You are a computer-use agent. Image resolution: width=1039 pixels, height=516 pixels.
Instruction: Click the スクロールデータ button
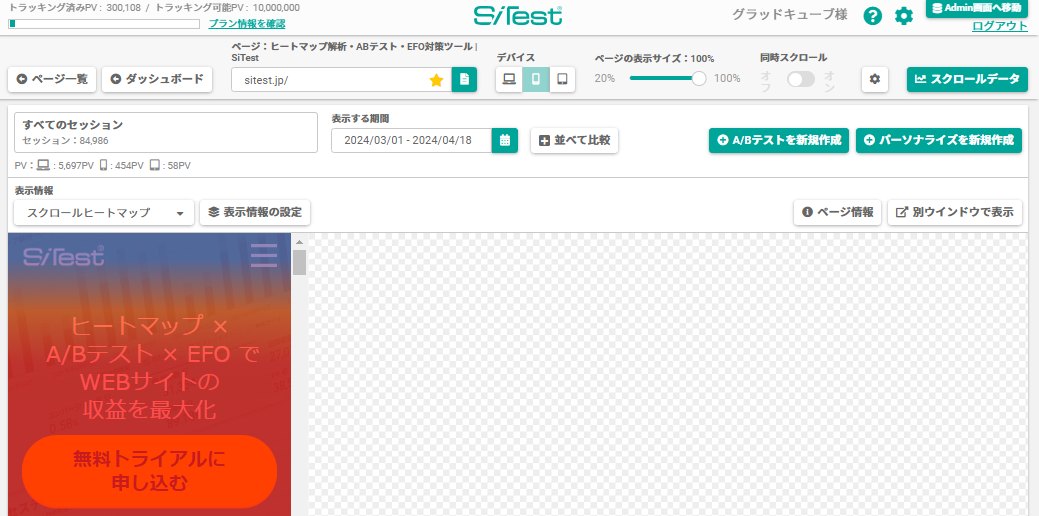(x=967, y=79)
